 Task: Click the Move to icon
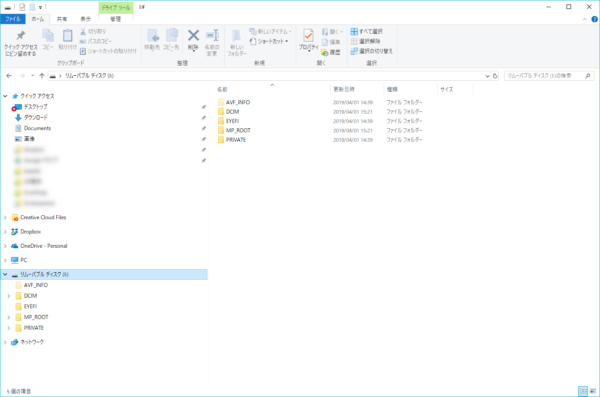click(x=152, y=36)
